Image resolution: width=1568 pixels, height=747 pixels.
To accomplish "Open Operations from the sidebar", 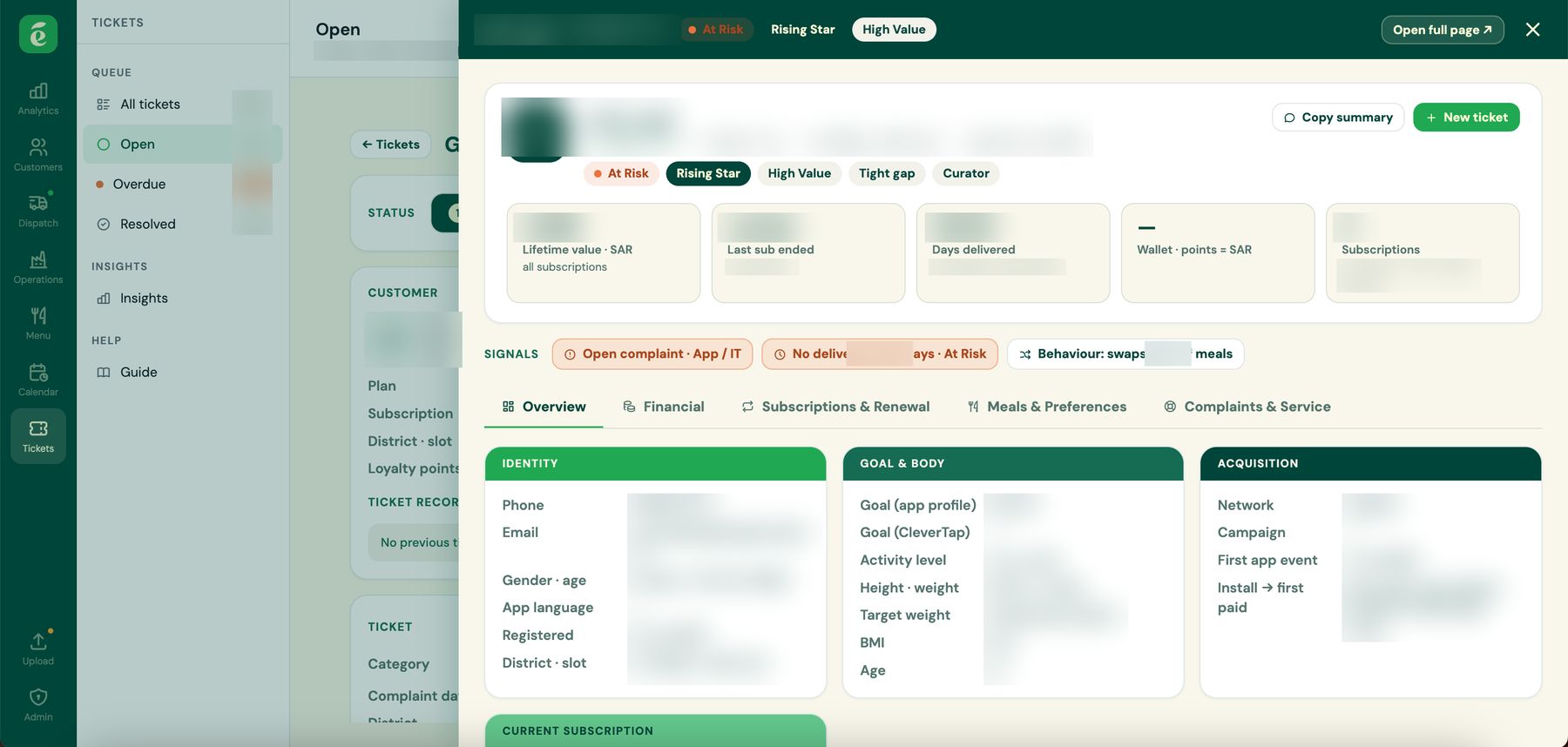I will click(38, 267).
